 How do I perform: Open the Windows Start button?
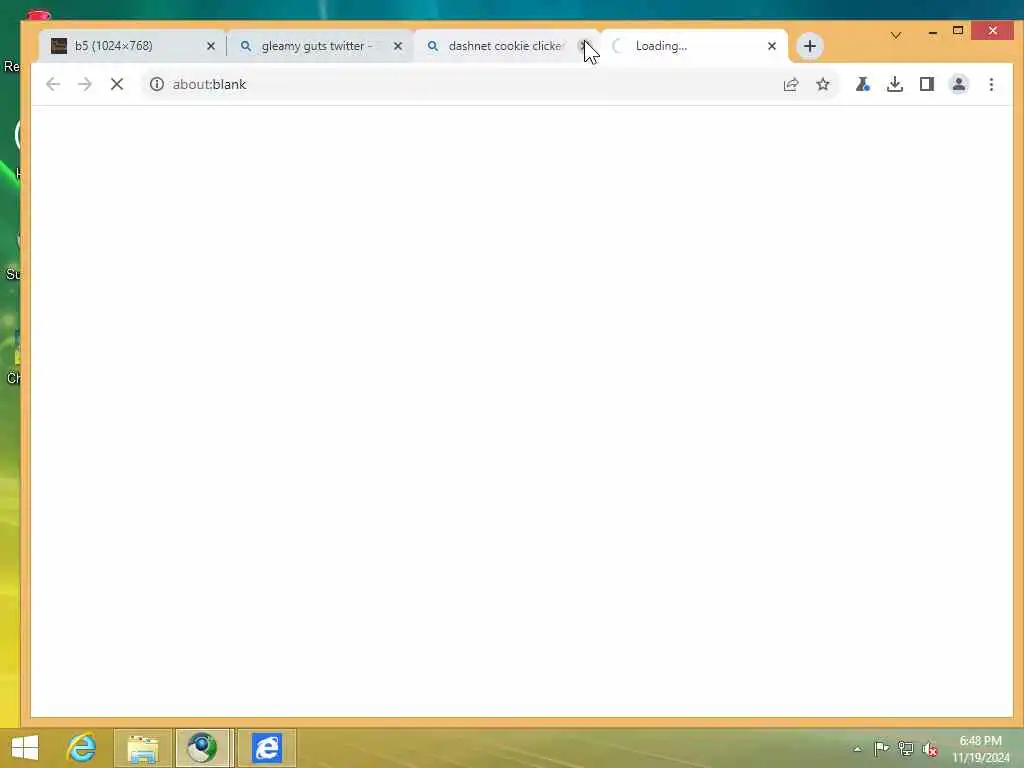(x=25, y=748)
